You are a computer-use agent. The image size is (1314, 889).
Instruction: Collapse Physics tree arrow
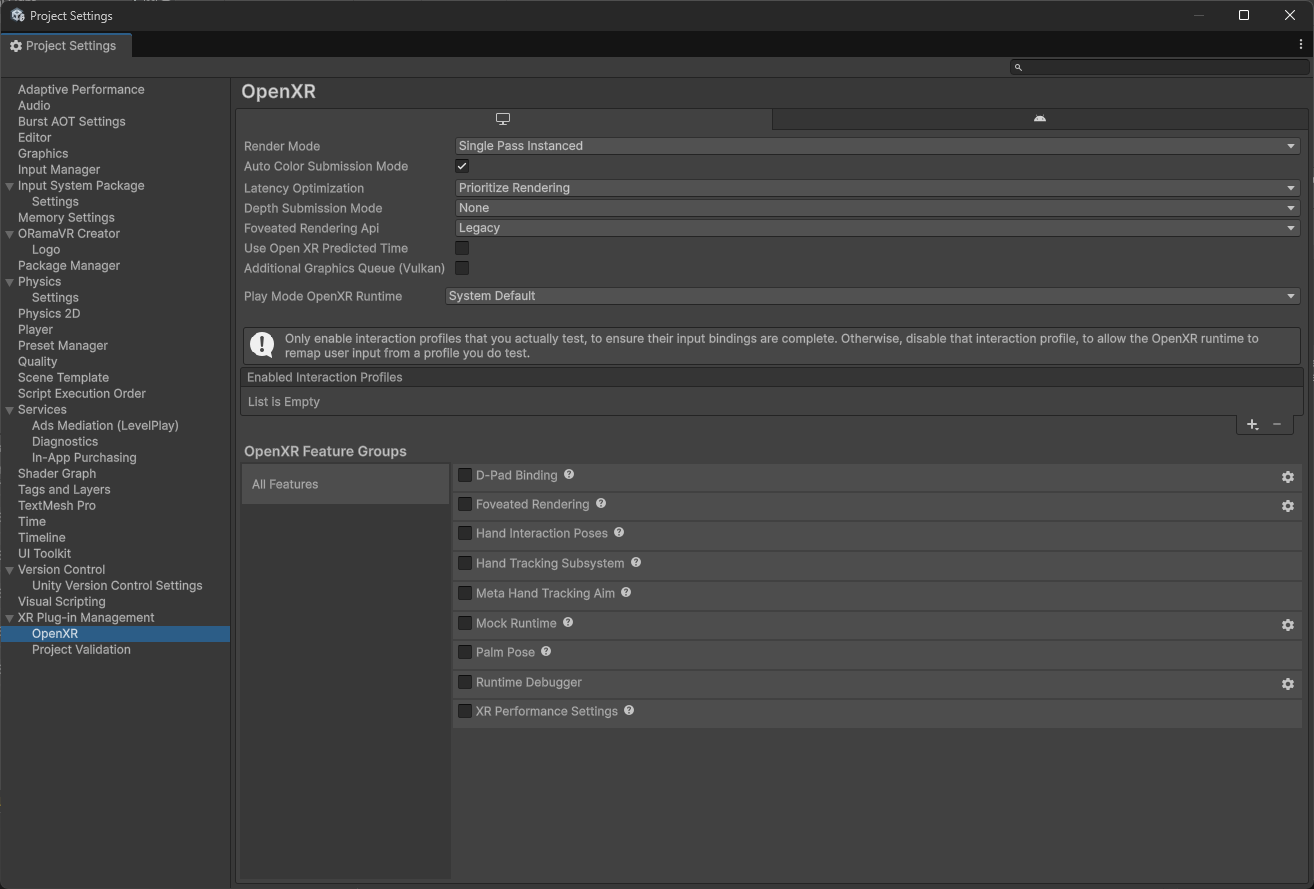(x=10, y=282)
